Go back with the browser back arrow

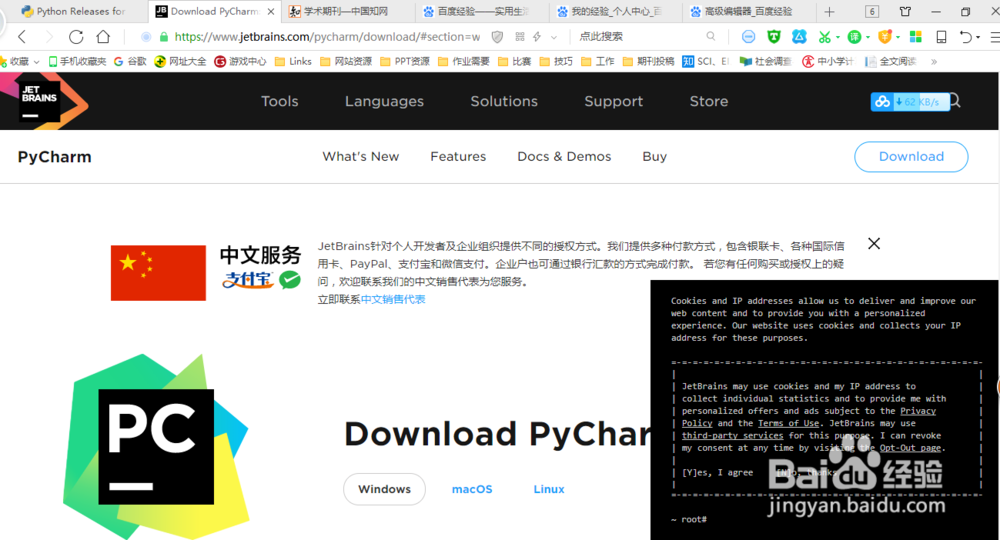[22, 37]
